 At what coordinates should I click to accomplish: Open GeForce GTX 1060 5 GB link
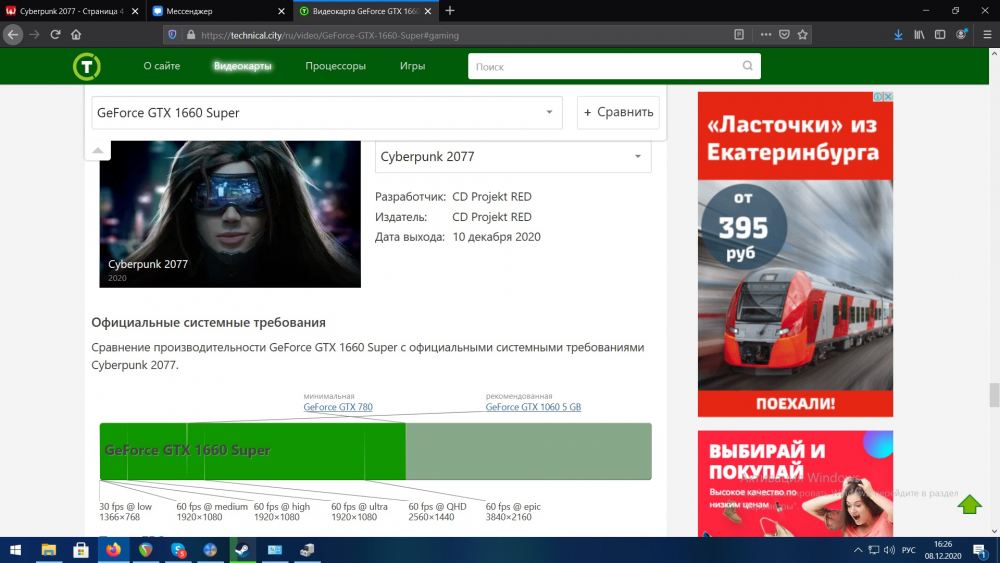[x=533, y=407]
